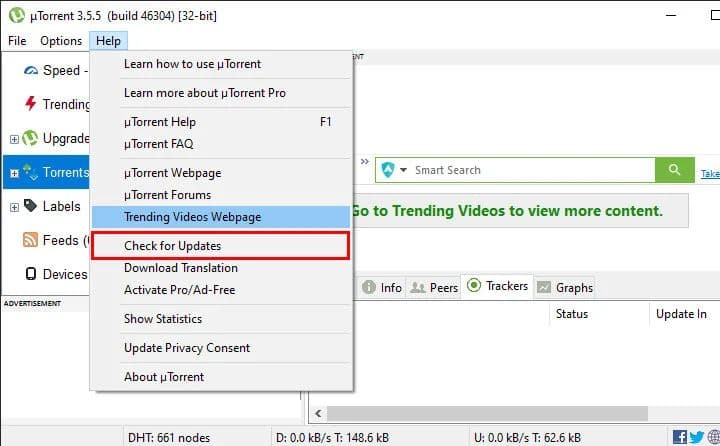Click DHT: 661 nodes status text

click(x=169, y=438)
